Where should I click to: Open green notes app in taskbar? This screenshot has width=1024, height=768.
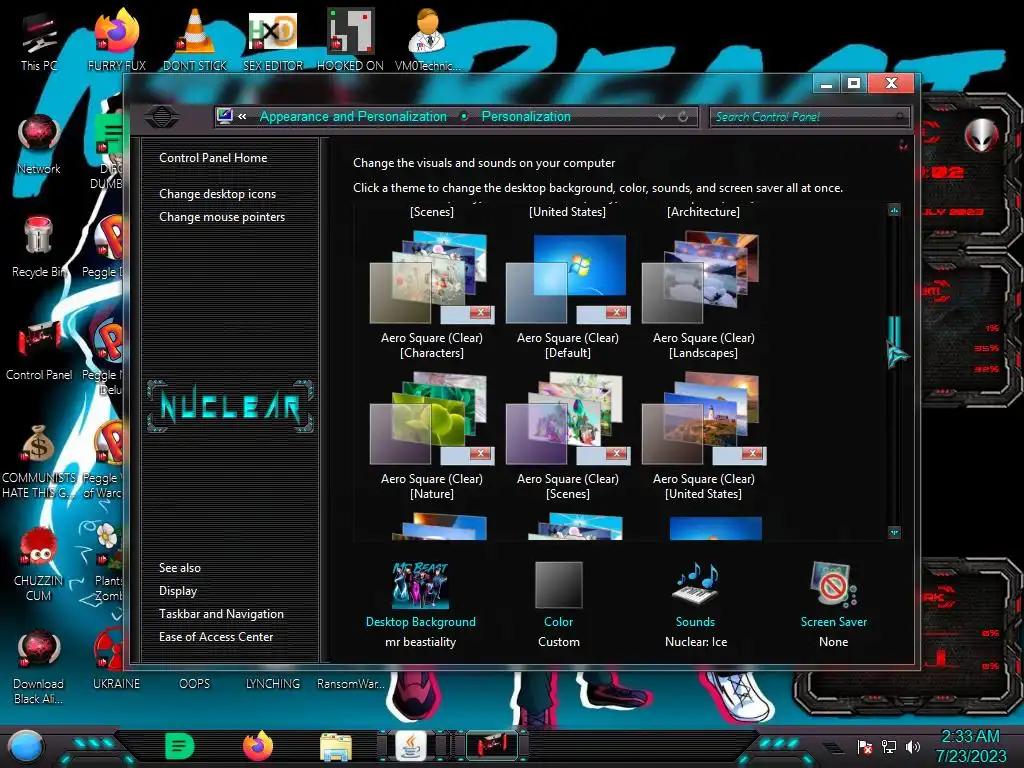[x=180, y=746]
